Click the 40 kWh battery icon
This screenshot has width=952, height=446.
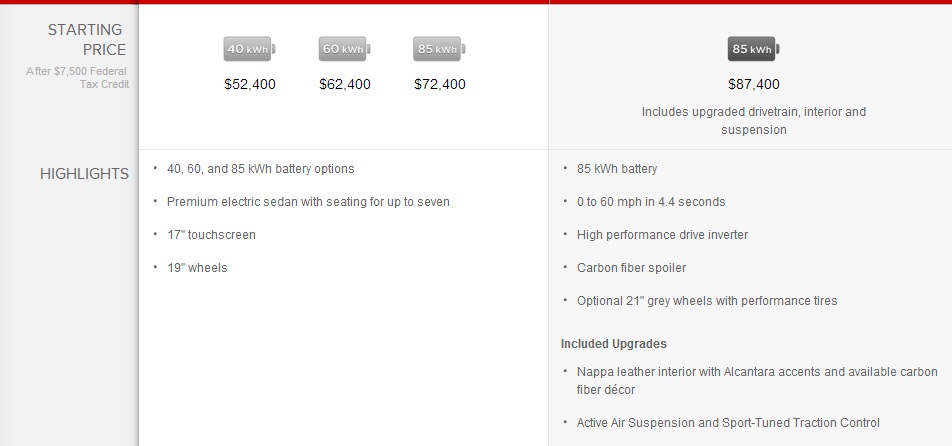250,49
